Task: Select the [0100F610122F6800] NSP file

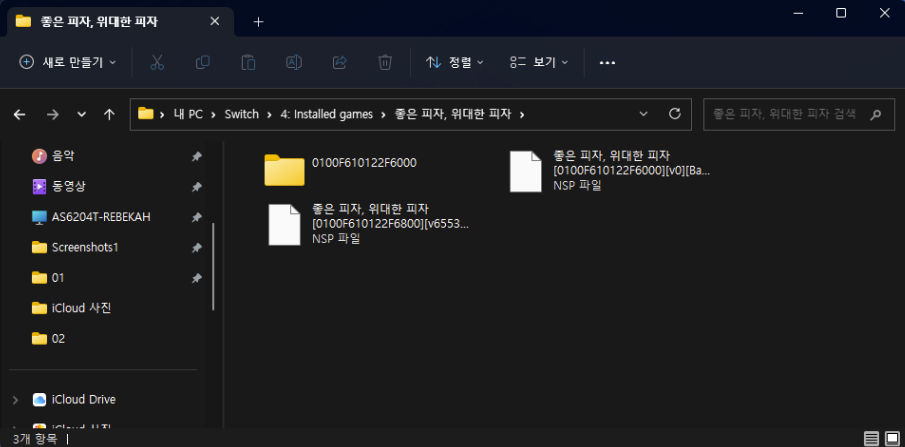Action: [x=369, y=224]
